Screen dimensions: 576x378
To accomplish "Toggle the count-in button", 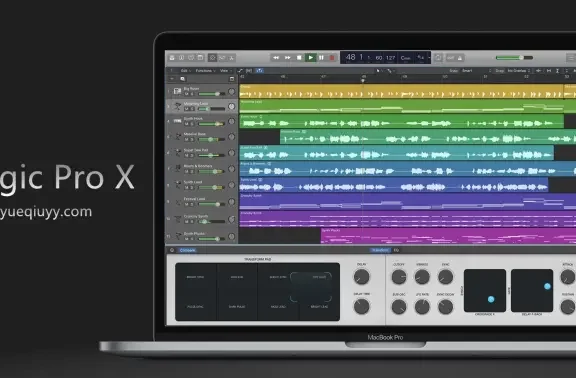I will tap(451, 58).
